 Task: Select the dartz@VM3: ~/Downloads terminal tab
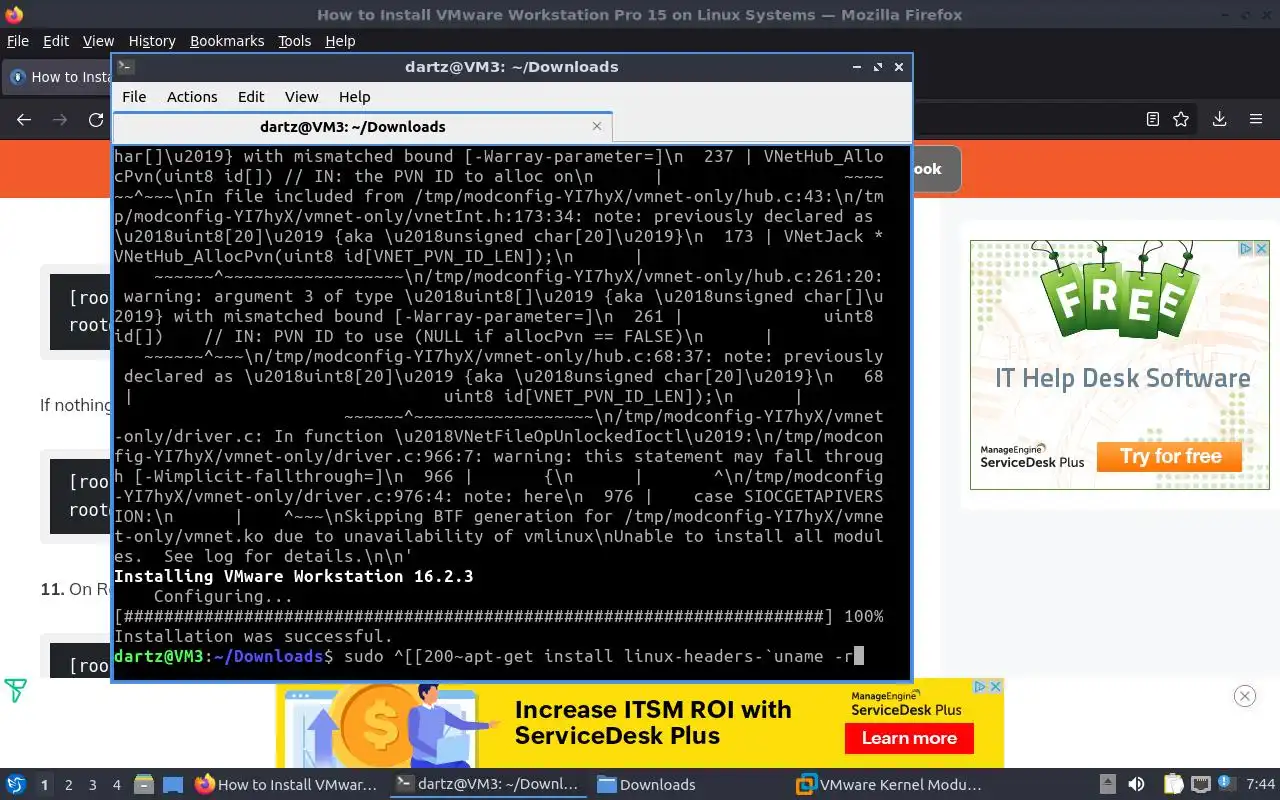[362, 126]
